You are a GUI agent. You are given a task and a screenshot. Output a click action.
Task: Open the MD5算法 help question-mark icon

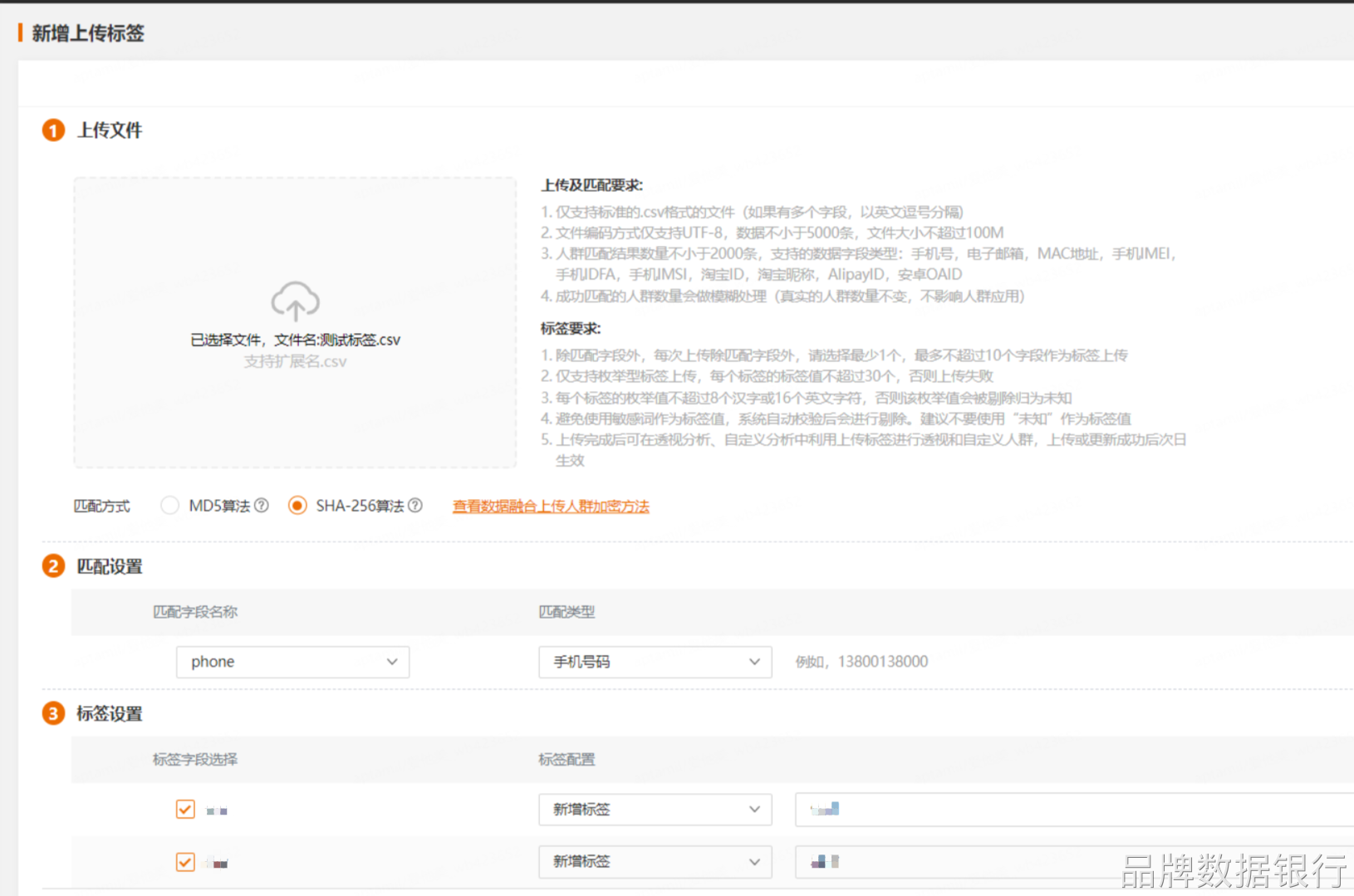click(261, 505)
